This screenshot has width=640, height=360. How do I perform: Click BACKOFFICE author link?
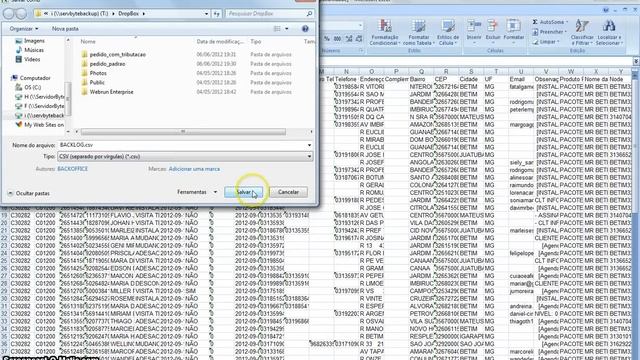coord(72,169)
